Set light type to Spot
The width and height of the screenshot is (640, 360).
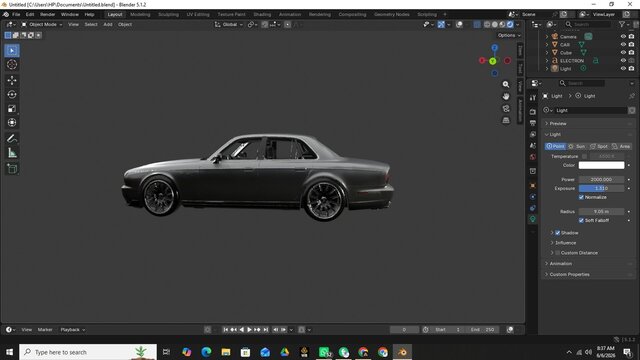[599, 146]
